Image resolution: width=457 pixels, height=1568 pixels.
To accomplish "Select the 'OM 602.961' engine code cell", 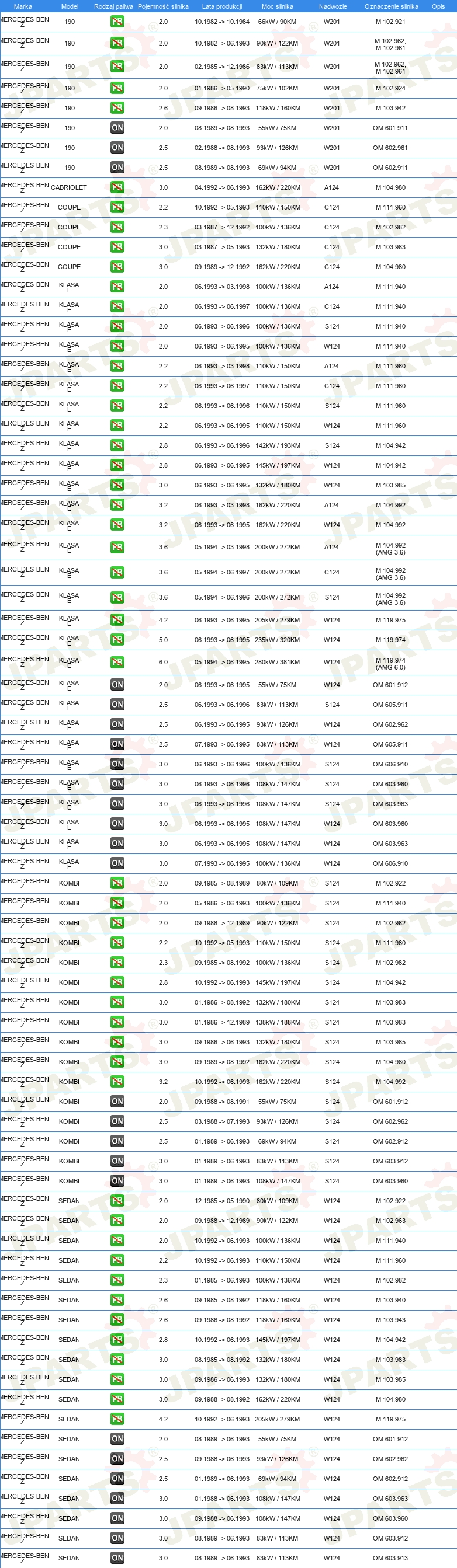I will click(390, 148).
